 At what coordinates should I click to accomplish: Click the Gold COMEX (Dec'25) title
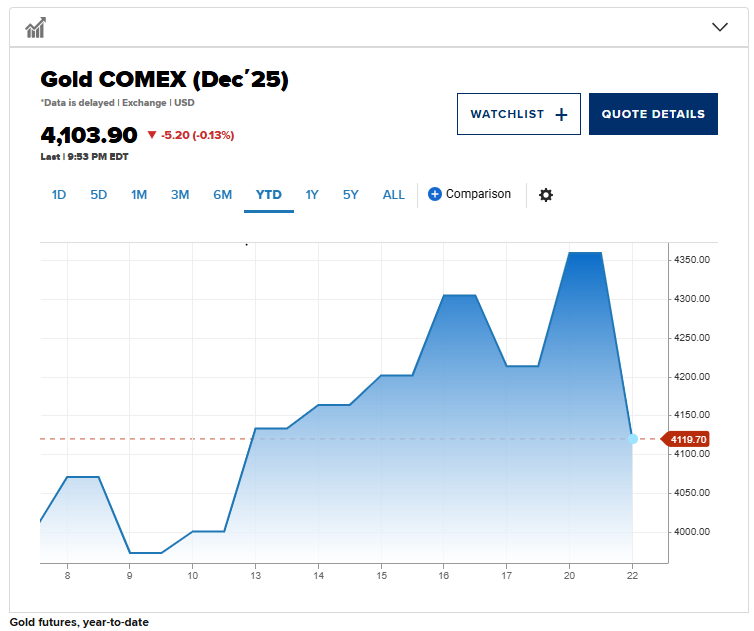pyautogui.click(x=164, y=80)
